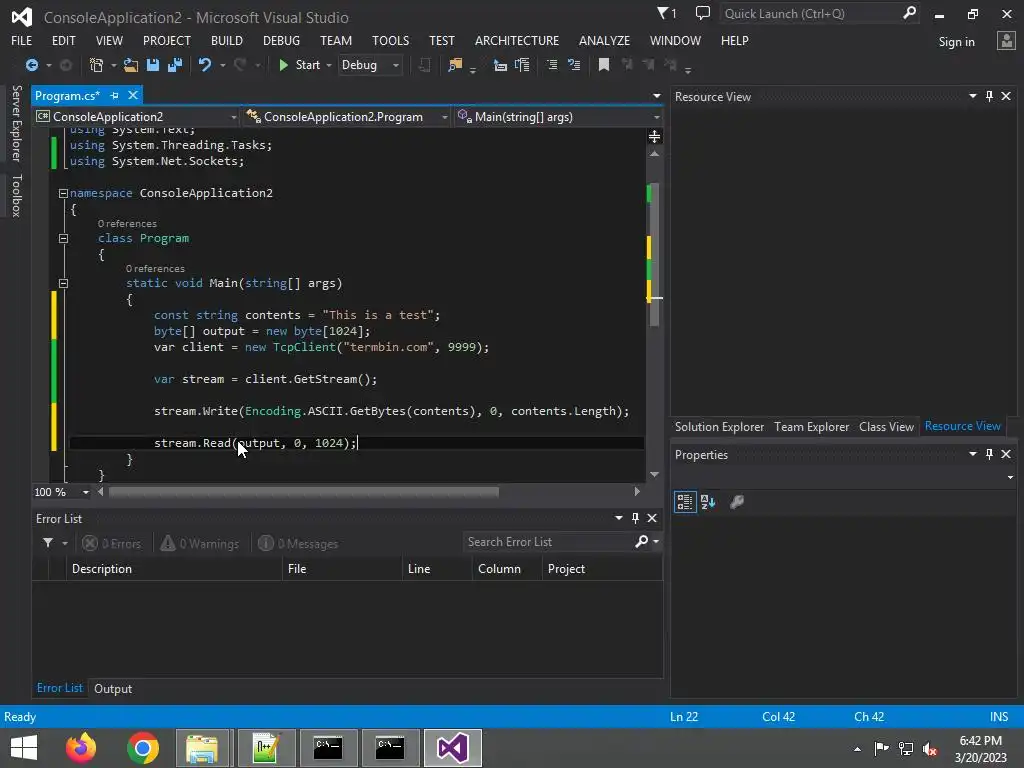Screen dimensions: 1024x768
Task: Open the ConsoleApplication2.Program type dropdown
Action: pyautogui.click(x=347, y=117)
